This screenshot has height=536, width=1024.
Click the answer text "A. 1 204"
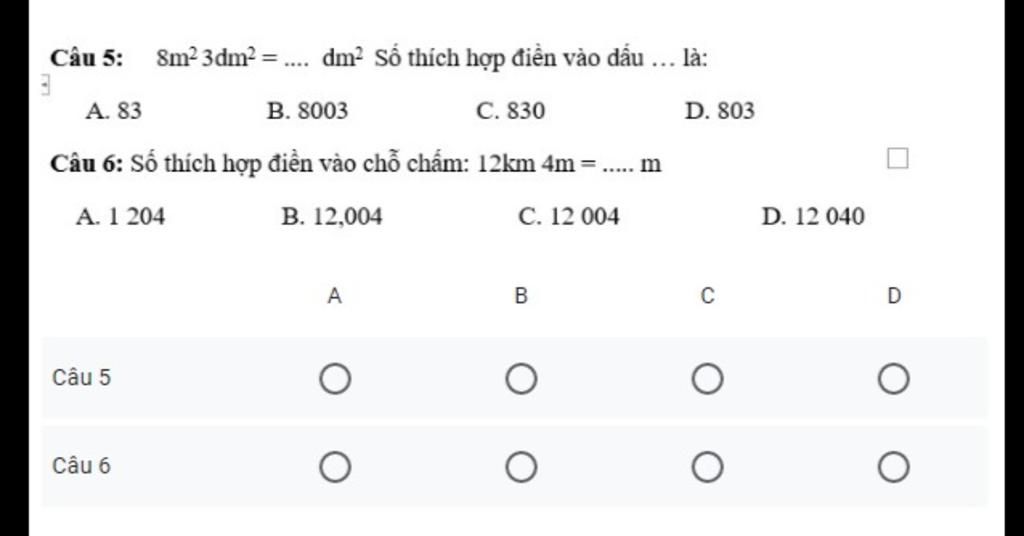point(120,217)
